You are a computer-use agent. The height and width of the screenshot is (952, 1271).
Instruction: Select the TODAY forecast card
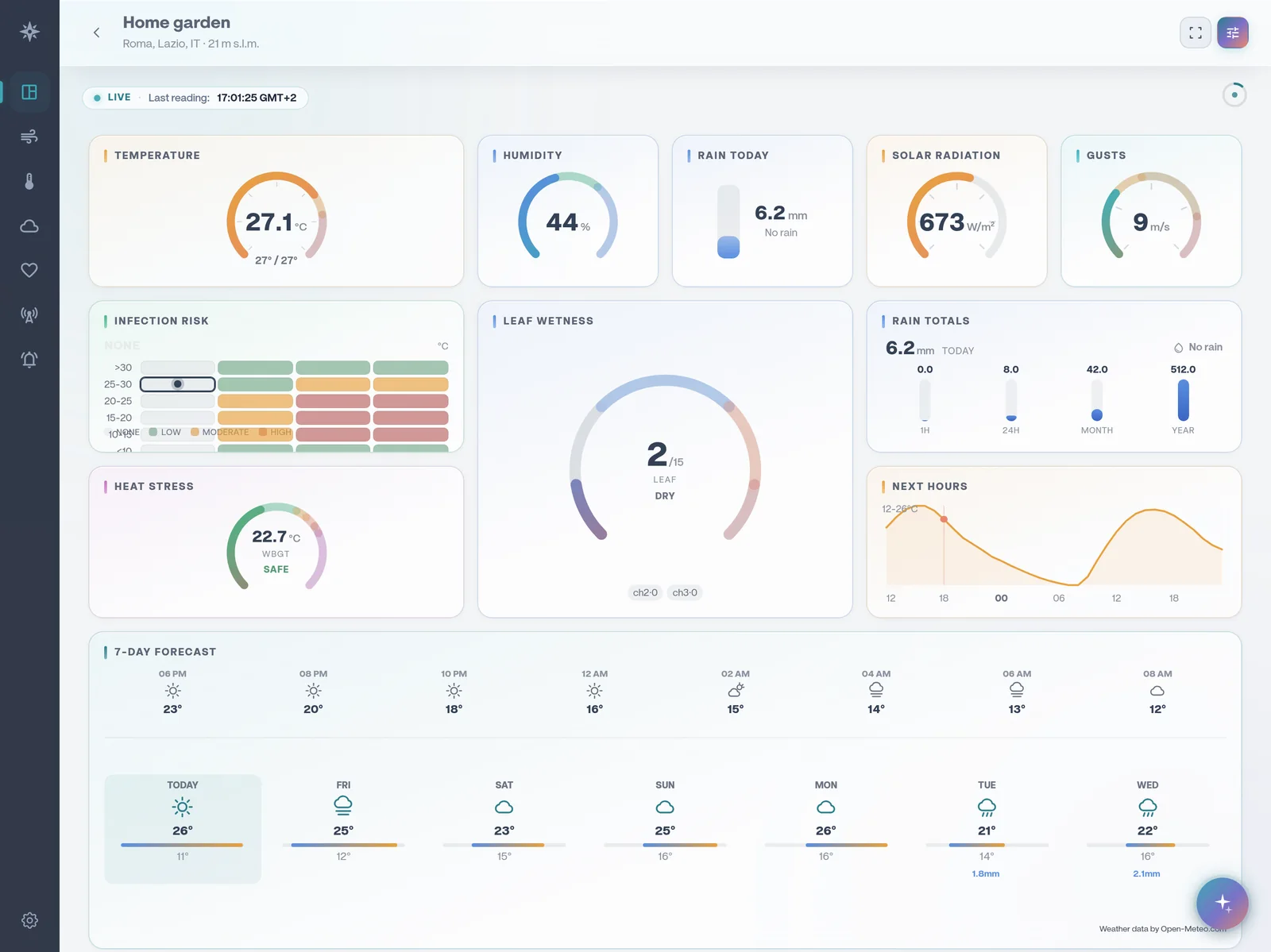point(183,829)
